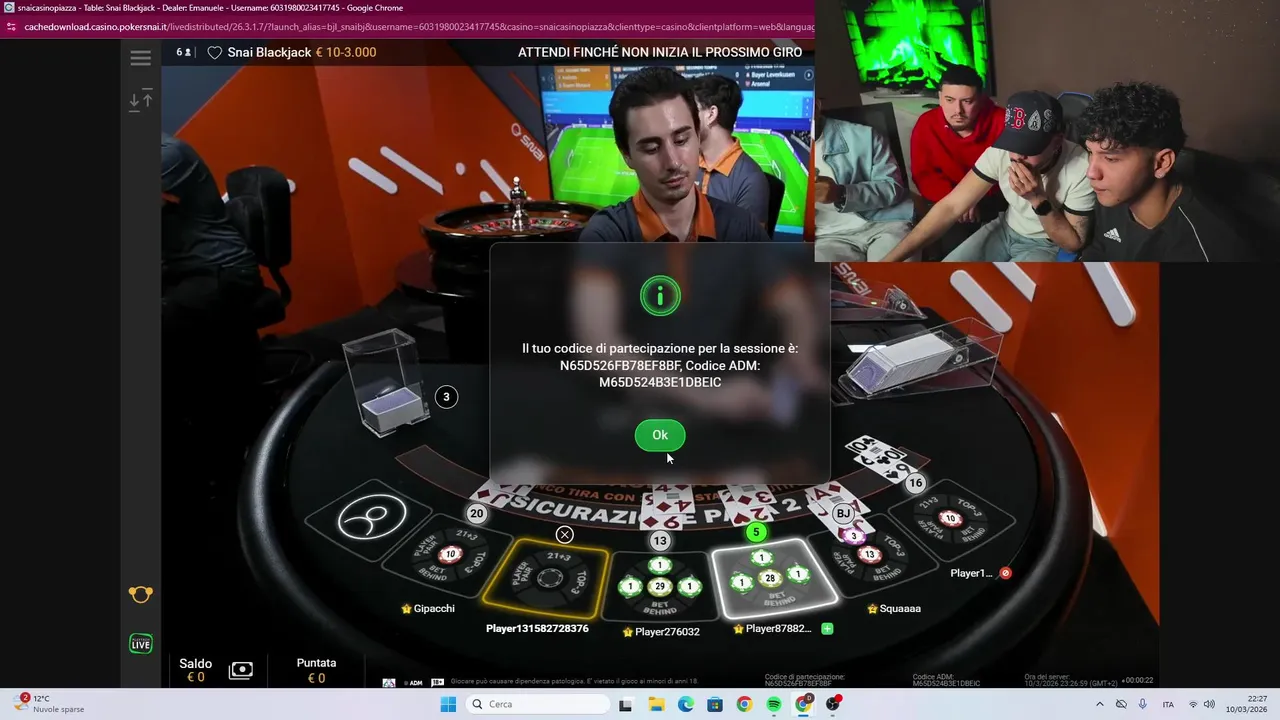Click the ATTENDI FINCHÉ NON INIZIA message
This screenshot has height=720, width=1280.
(x=660, y=52)
